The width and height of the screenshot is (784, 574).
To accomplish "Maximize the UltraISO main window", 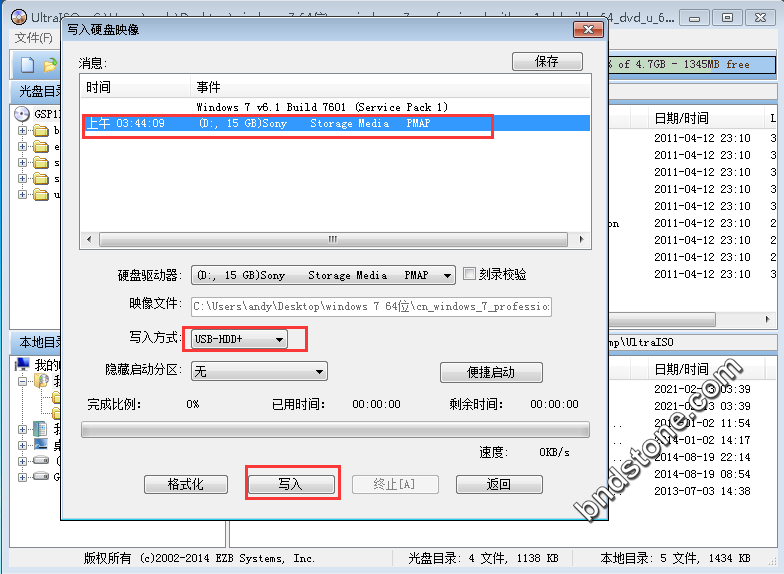I will pos(727,18).
